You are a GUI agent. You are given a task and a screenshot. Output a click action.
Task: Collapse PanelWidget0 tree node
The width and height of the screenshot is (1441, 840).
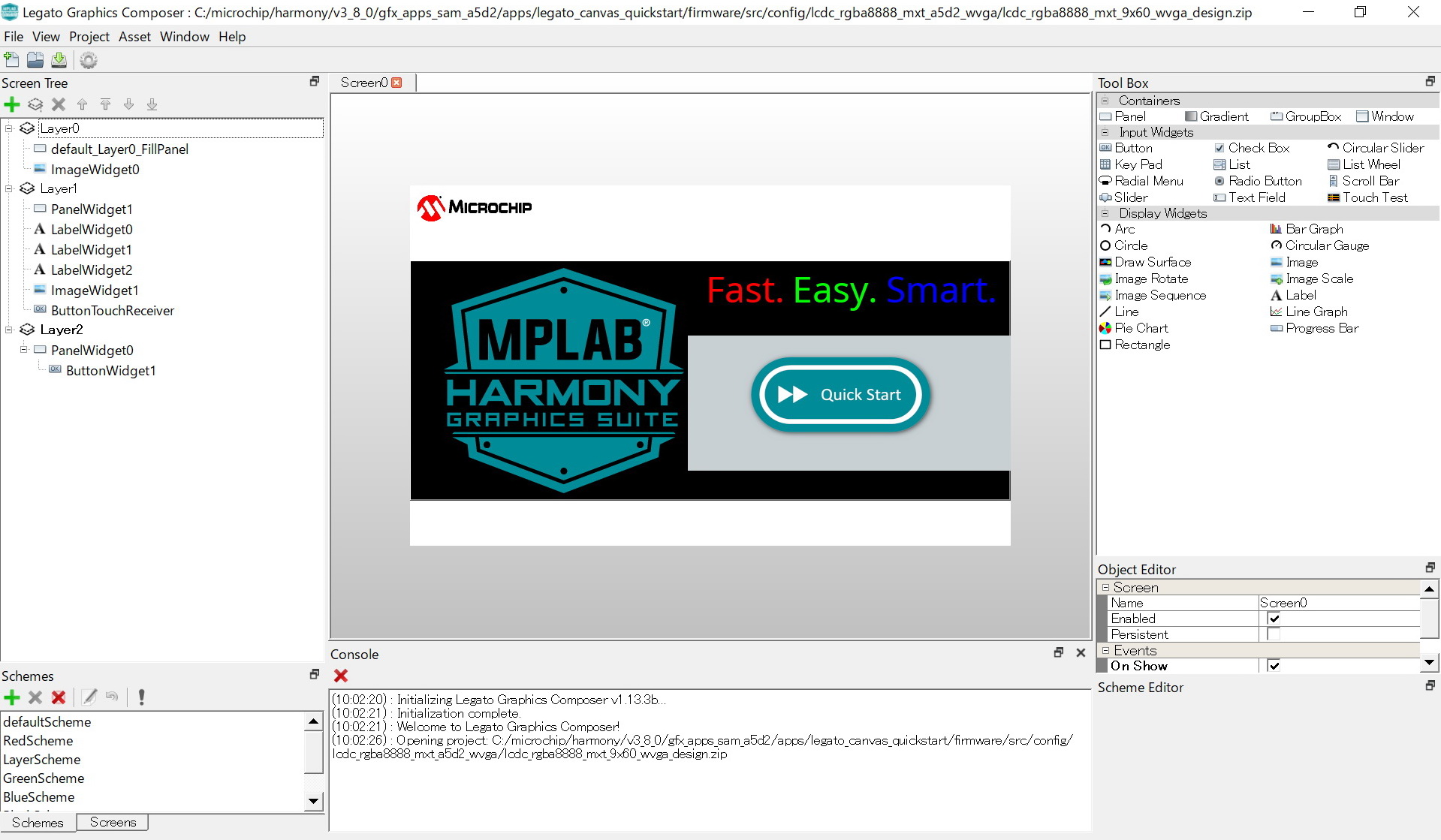click(x=24, y=350)
